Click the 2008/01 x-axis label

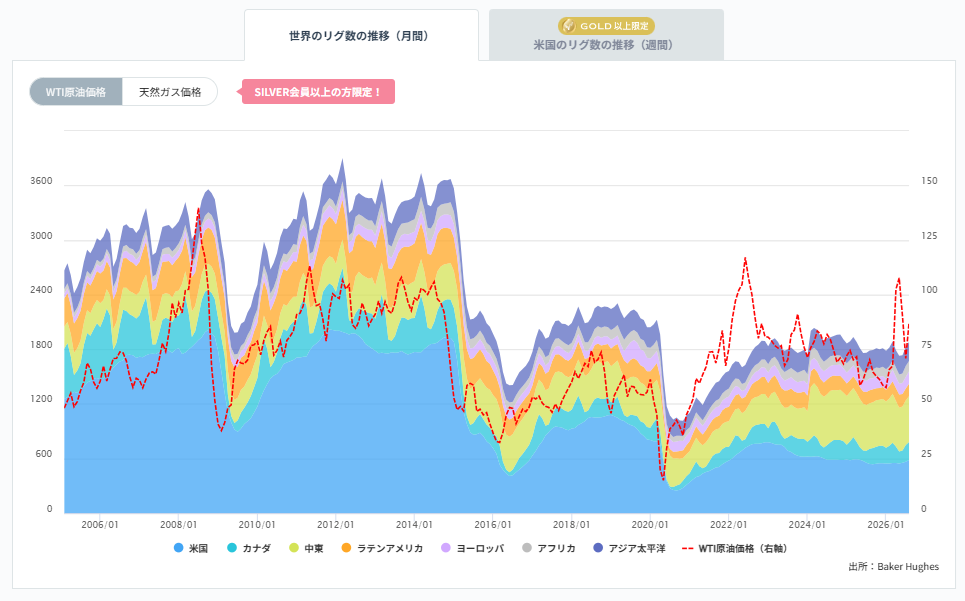click(x=178, y=525)
